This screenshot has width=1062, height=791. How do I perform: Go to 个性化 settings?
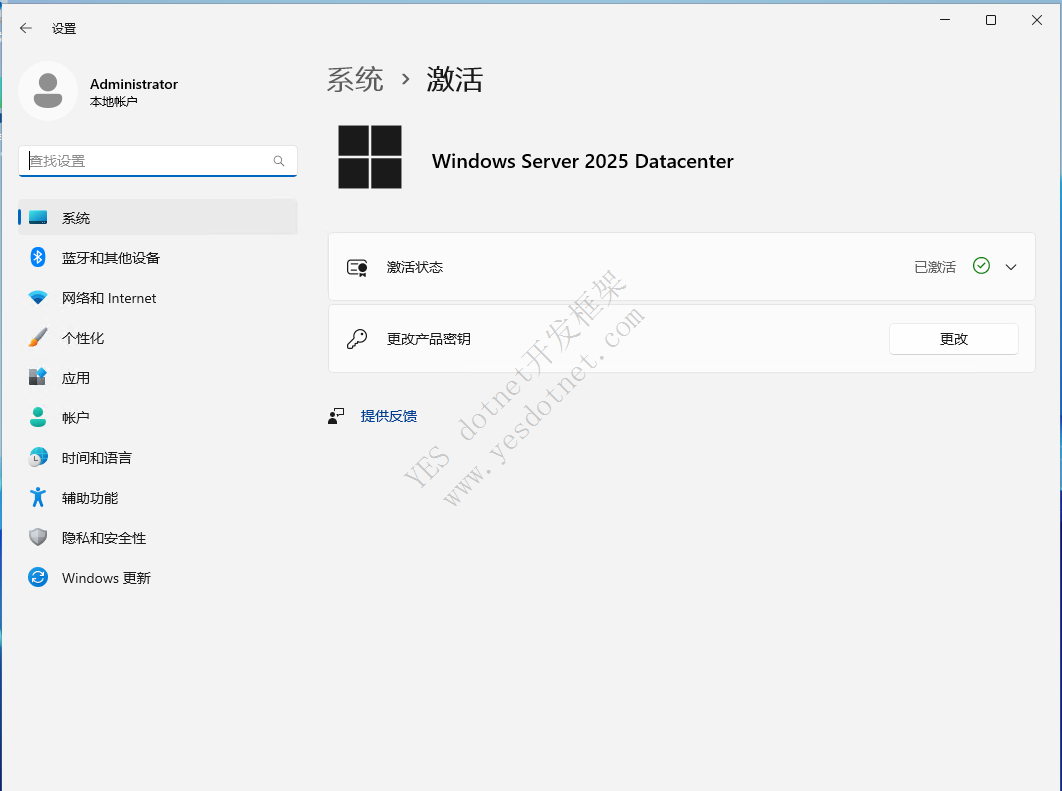click(158, 337)
